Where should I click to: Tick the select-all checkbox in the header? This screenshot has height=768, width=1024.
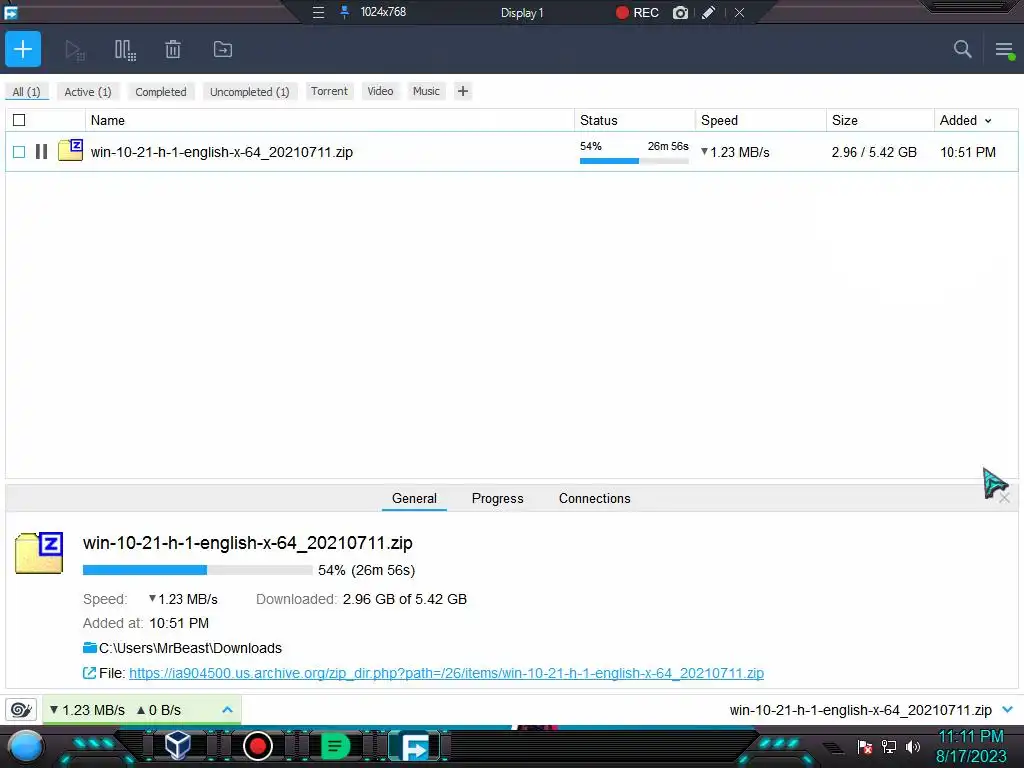19,120
